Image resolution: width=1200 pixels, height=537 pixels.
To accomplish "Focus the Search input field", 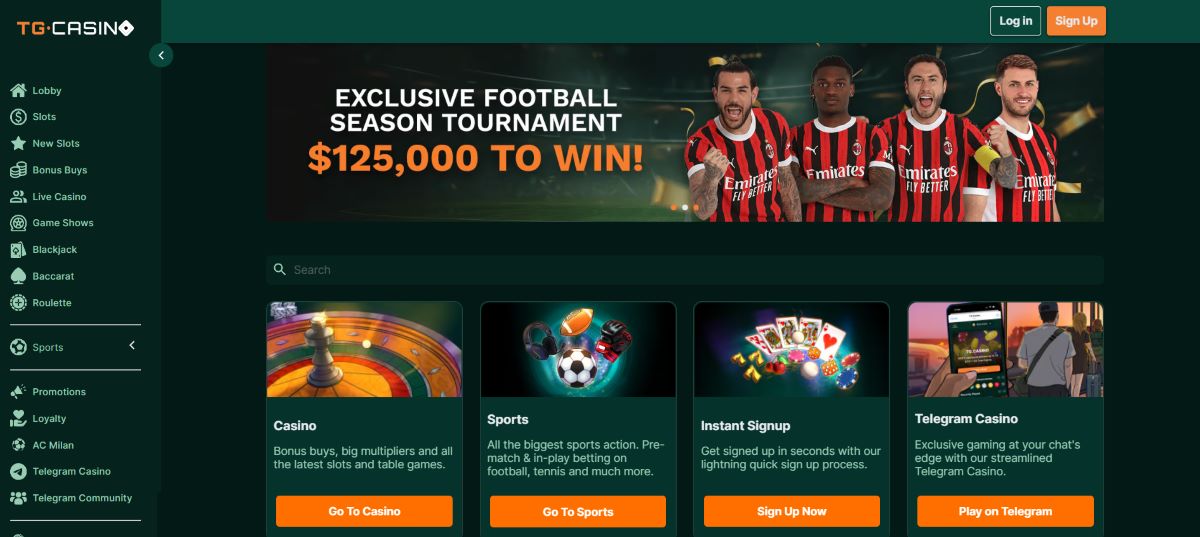I will click(x=685, y=270).
